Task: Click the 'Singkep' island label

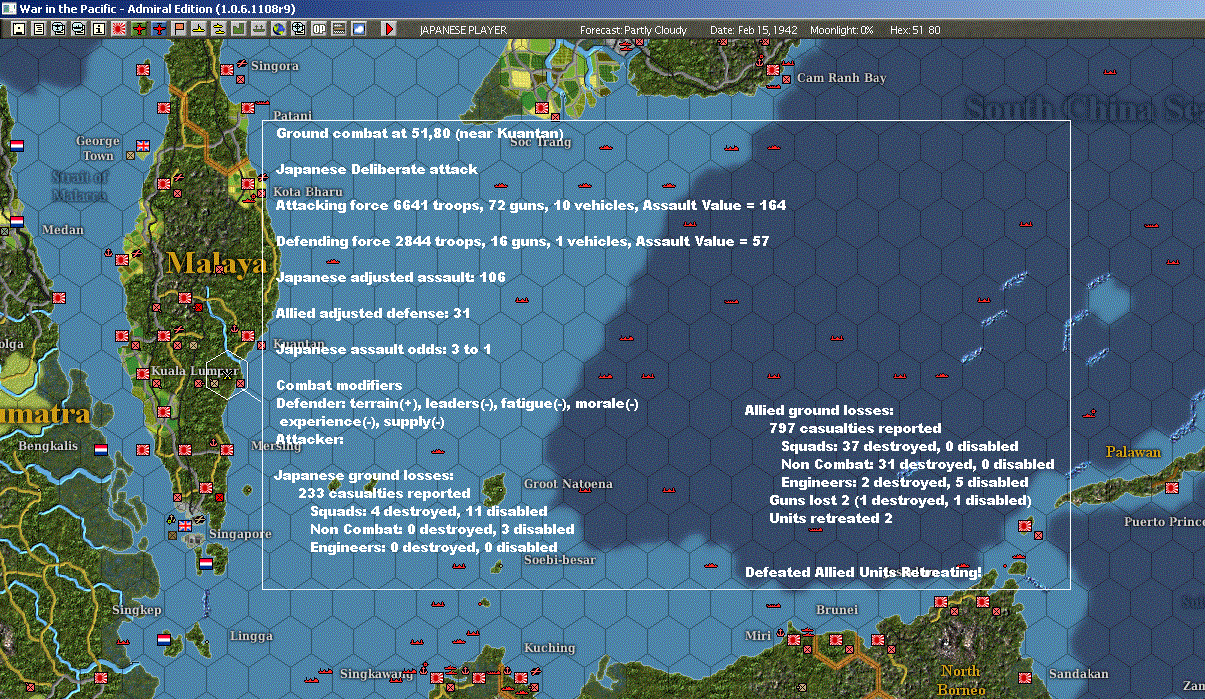Action: (x=137, y=609)
